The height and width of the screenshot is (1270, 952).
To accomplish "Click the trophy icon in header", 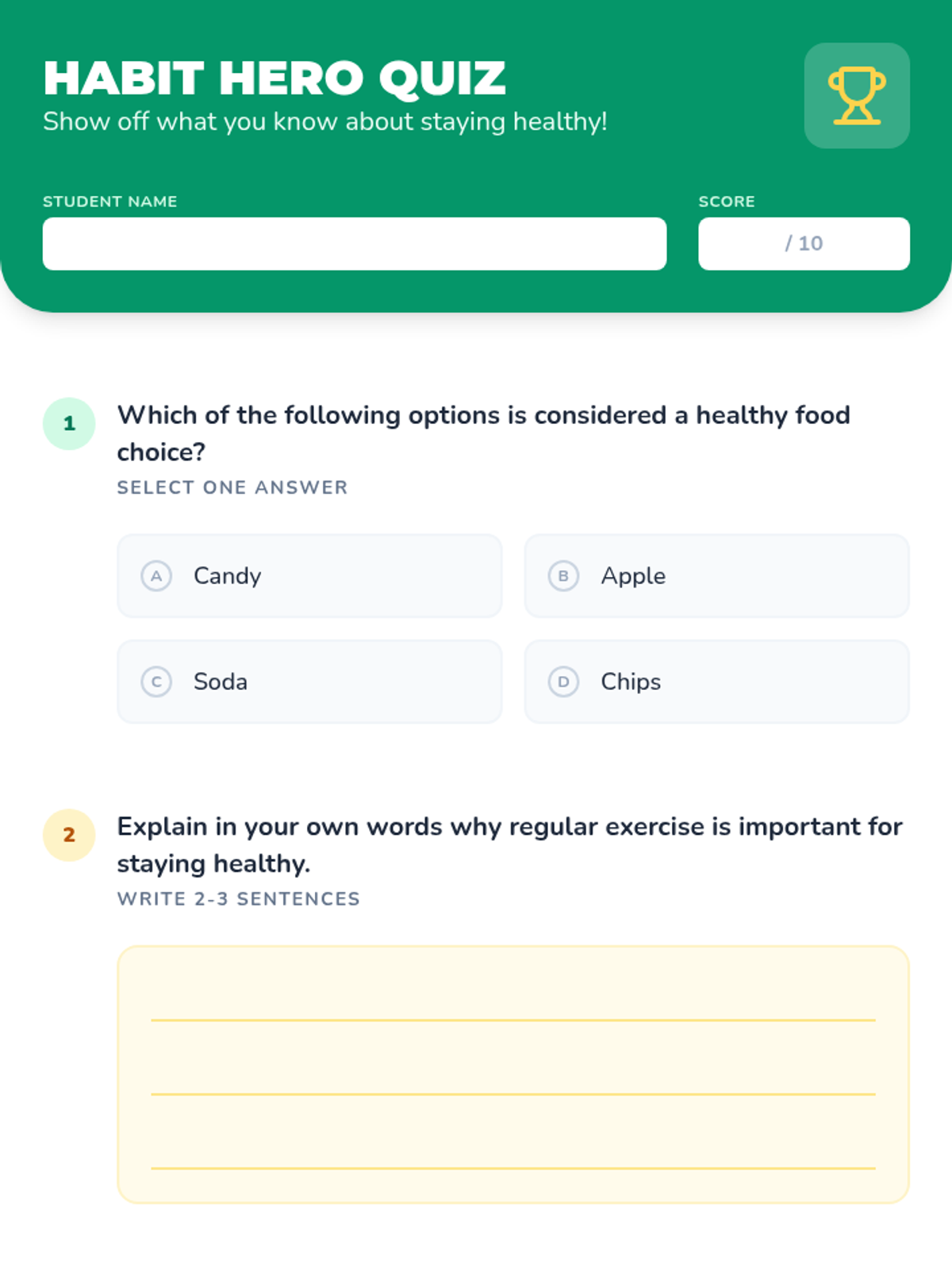I will tap(857, 95).
